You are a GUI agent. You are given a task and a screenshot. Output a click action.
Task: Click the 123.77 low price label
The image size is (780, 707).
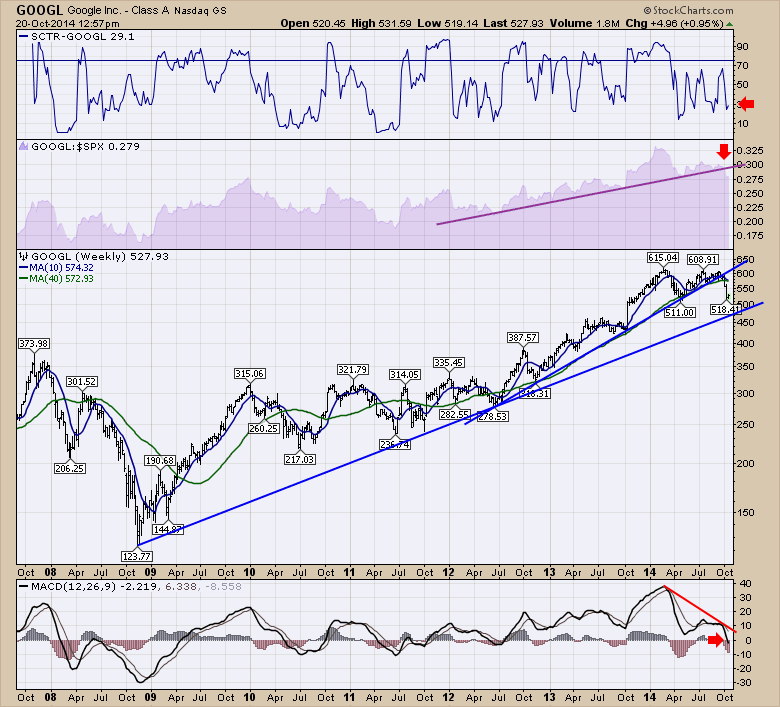click(136, 556)
